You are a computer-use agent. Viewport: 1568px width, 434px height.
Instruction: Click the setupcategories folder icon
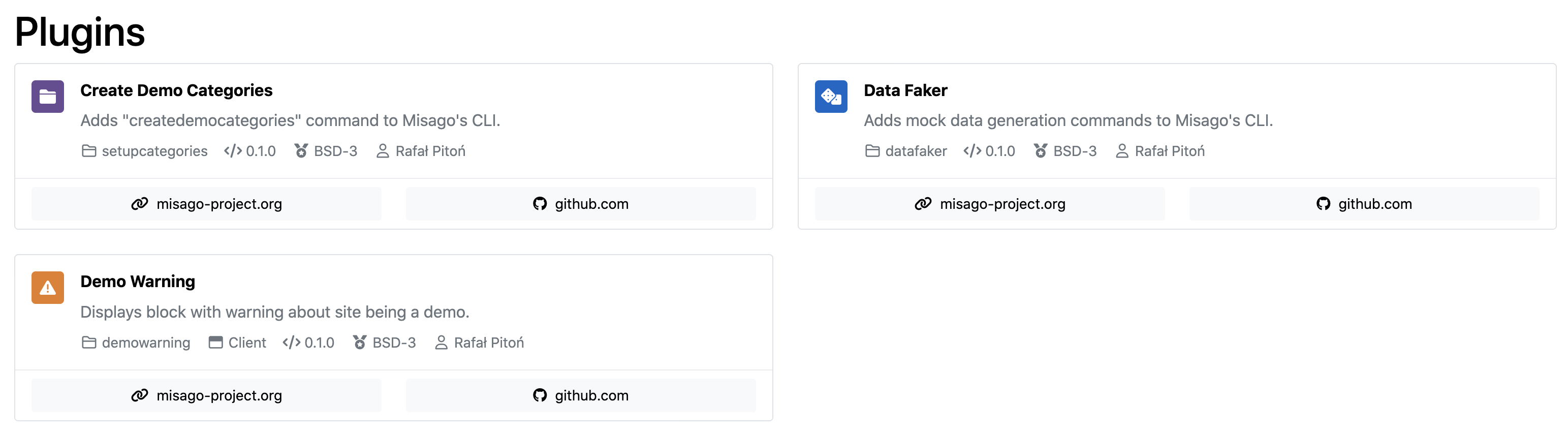pos(89,151)
